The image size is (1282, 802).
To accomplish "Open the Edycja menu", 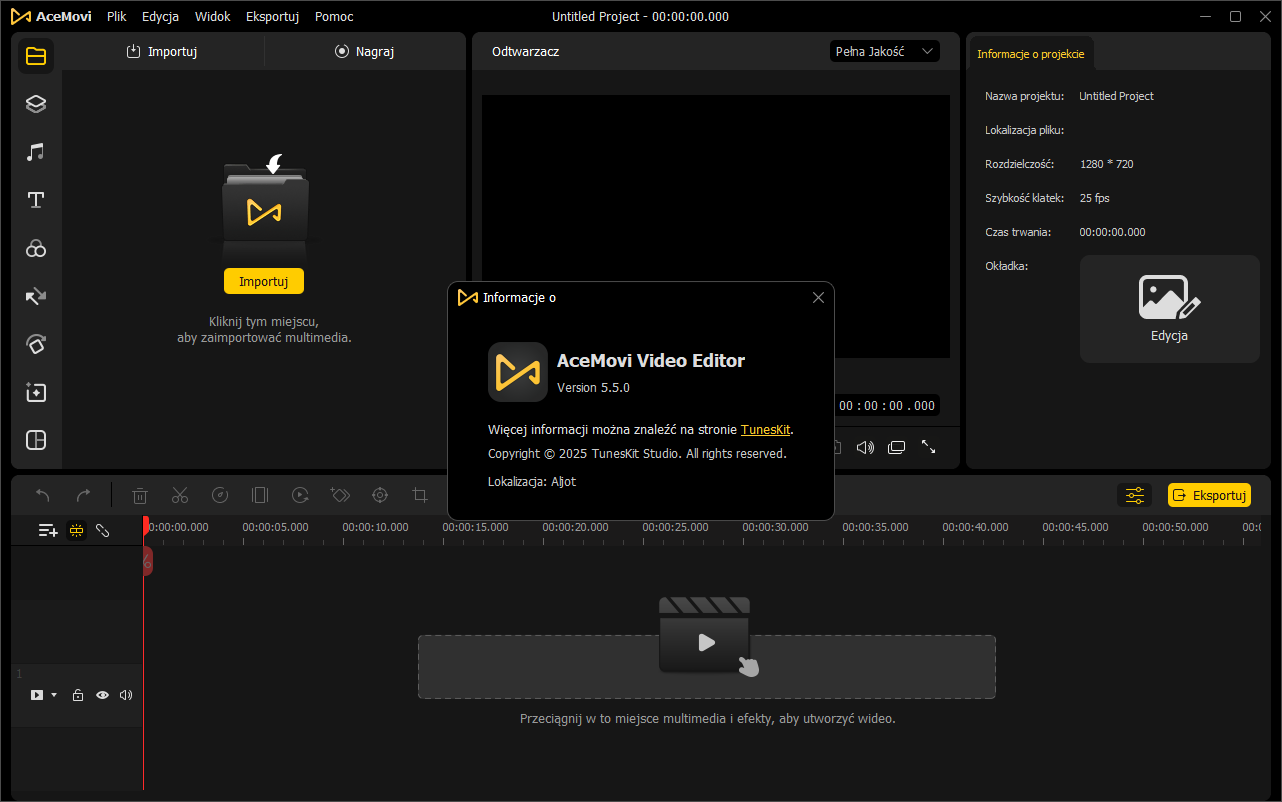I will pos(160,16).
